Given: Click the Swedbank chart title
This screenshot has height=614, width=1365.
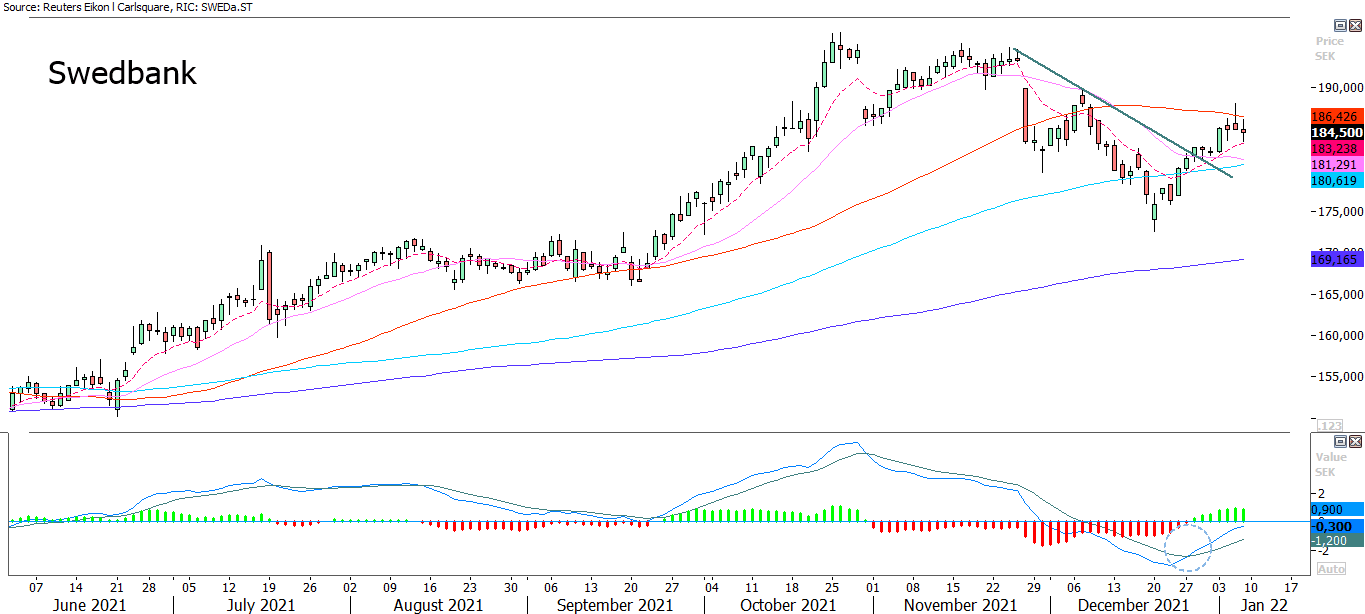Looking at the screenshot, I should tap(122, 73).
